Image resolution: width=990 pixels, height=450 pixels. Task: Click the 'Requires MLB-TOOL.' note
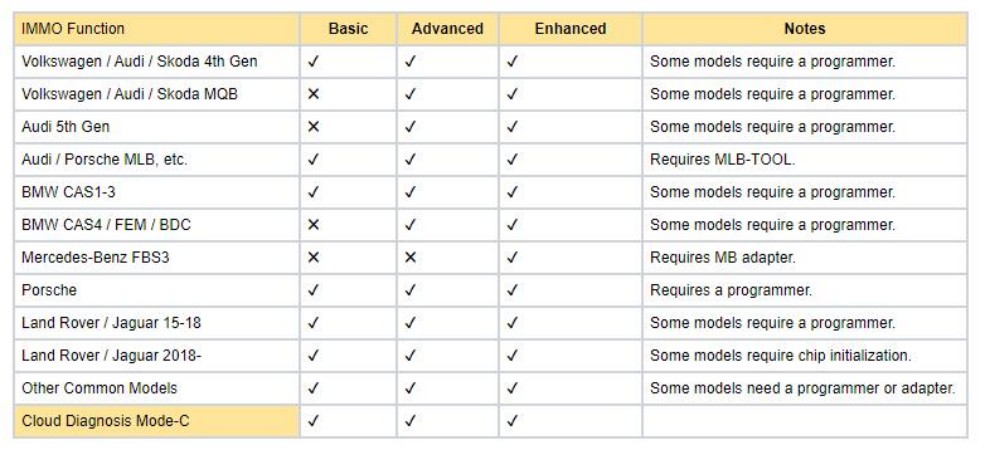722,159
